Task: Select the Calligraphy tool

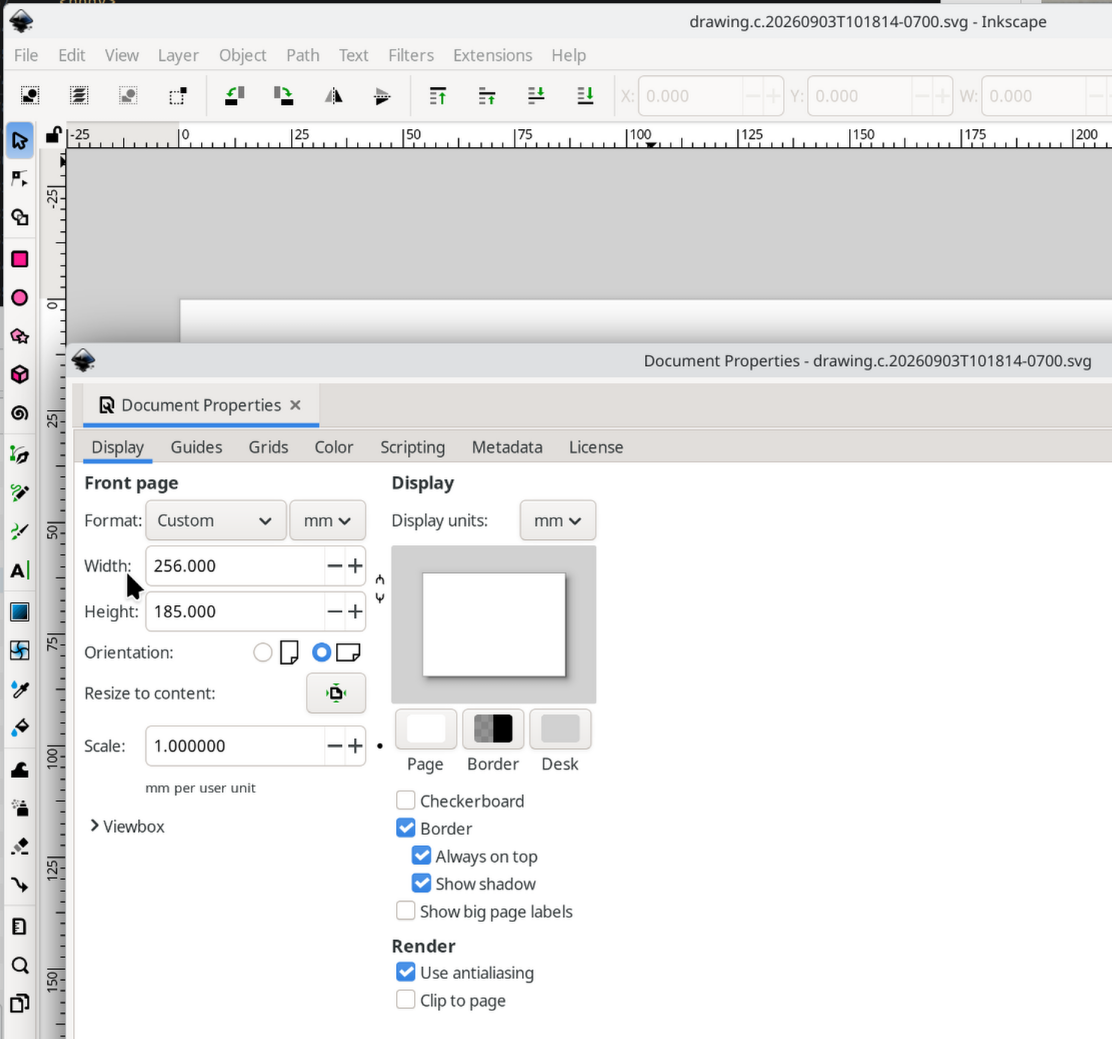Action: [20, 531]
